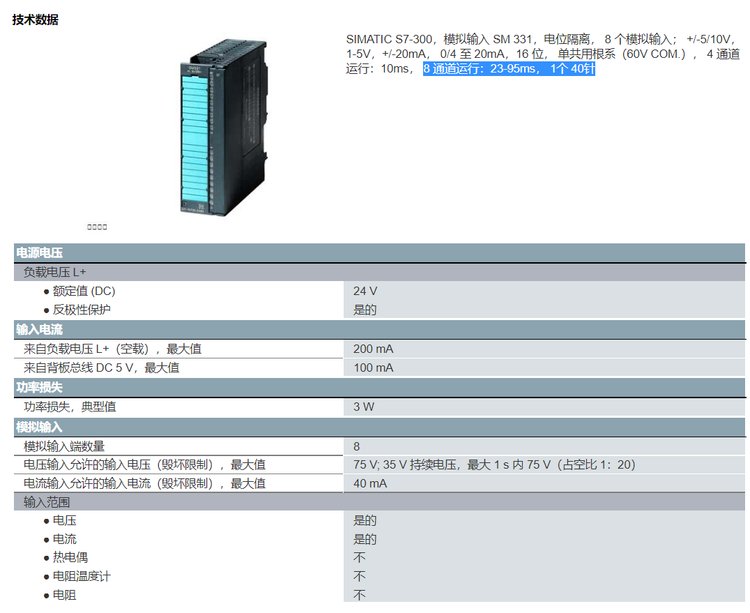Click the 40 mA current limit value
The height and width of the screenshot is (613, 750).
(370, 484)
